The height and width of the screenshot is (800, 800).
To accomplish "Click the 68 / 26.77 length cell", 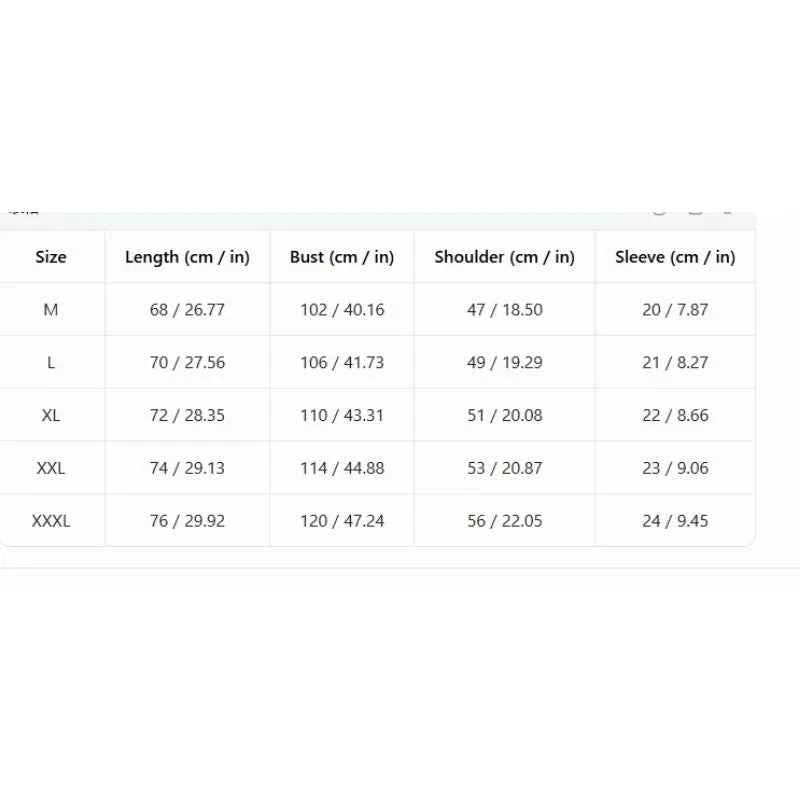I will pyautogui.click(x=187, y=309).
